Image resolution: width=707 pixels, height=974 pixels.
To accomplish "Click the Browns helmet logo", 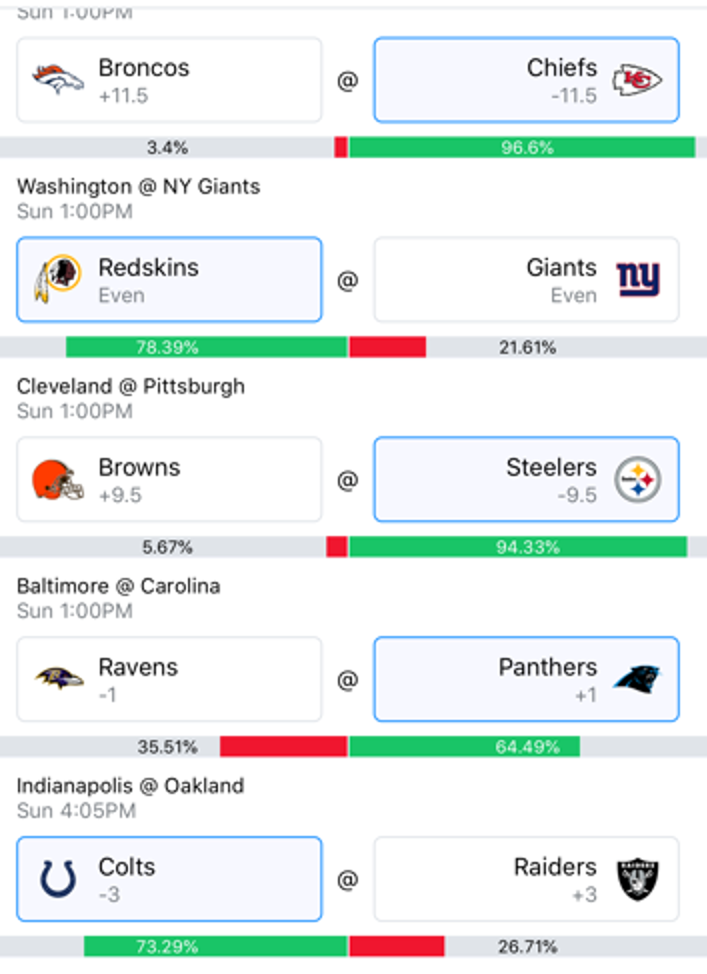I will [58, 480].
